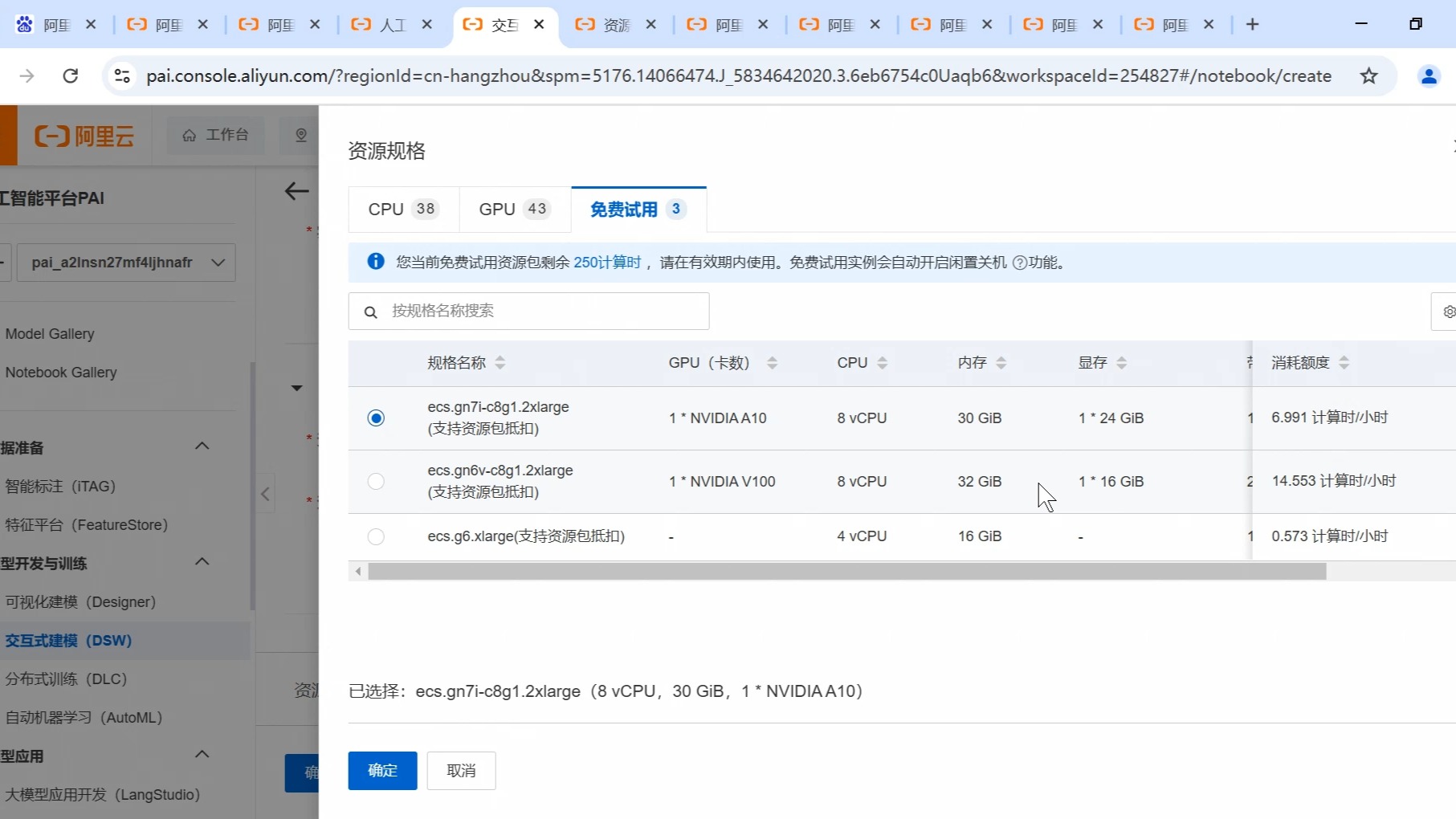
Task: Go forward in browser navigation
Action: click(27, 75)
